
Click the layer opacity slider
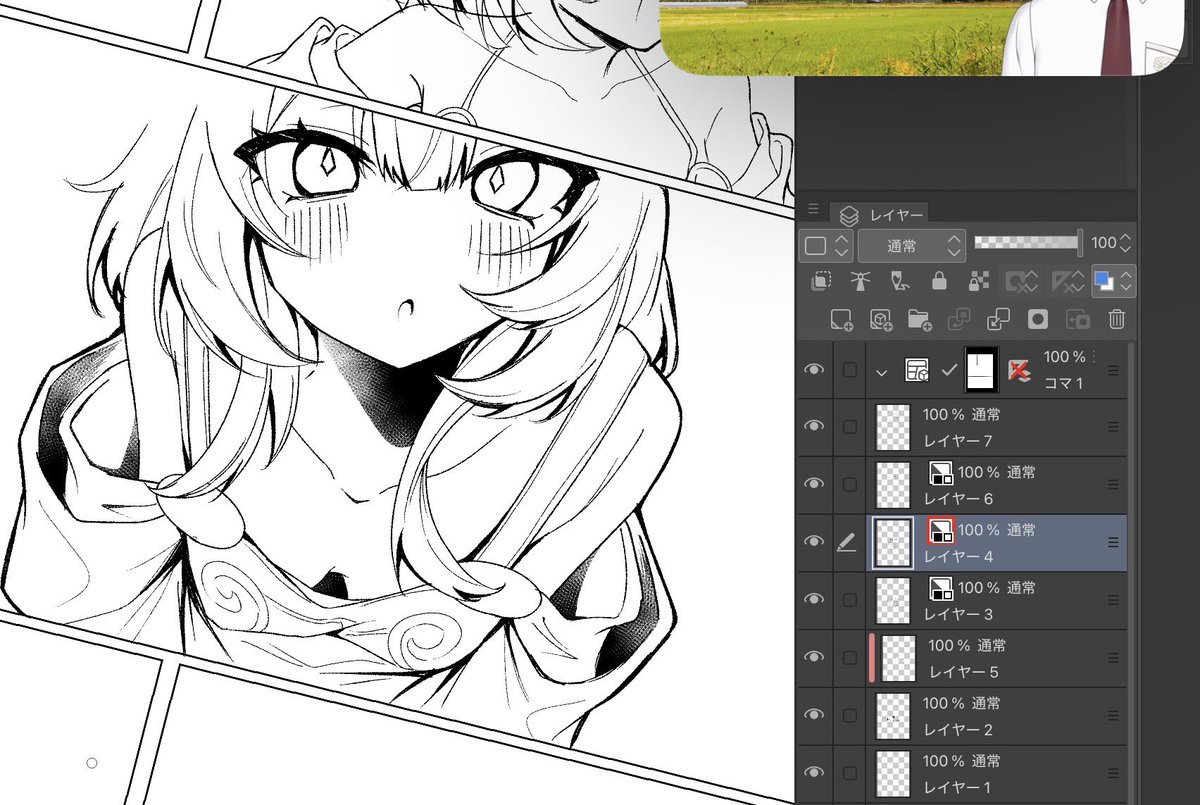point(1028,242)
